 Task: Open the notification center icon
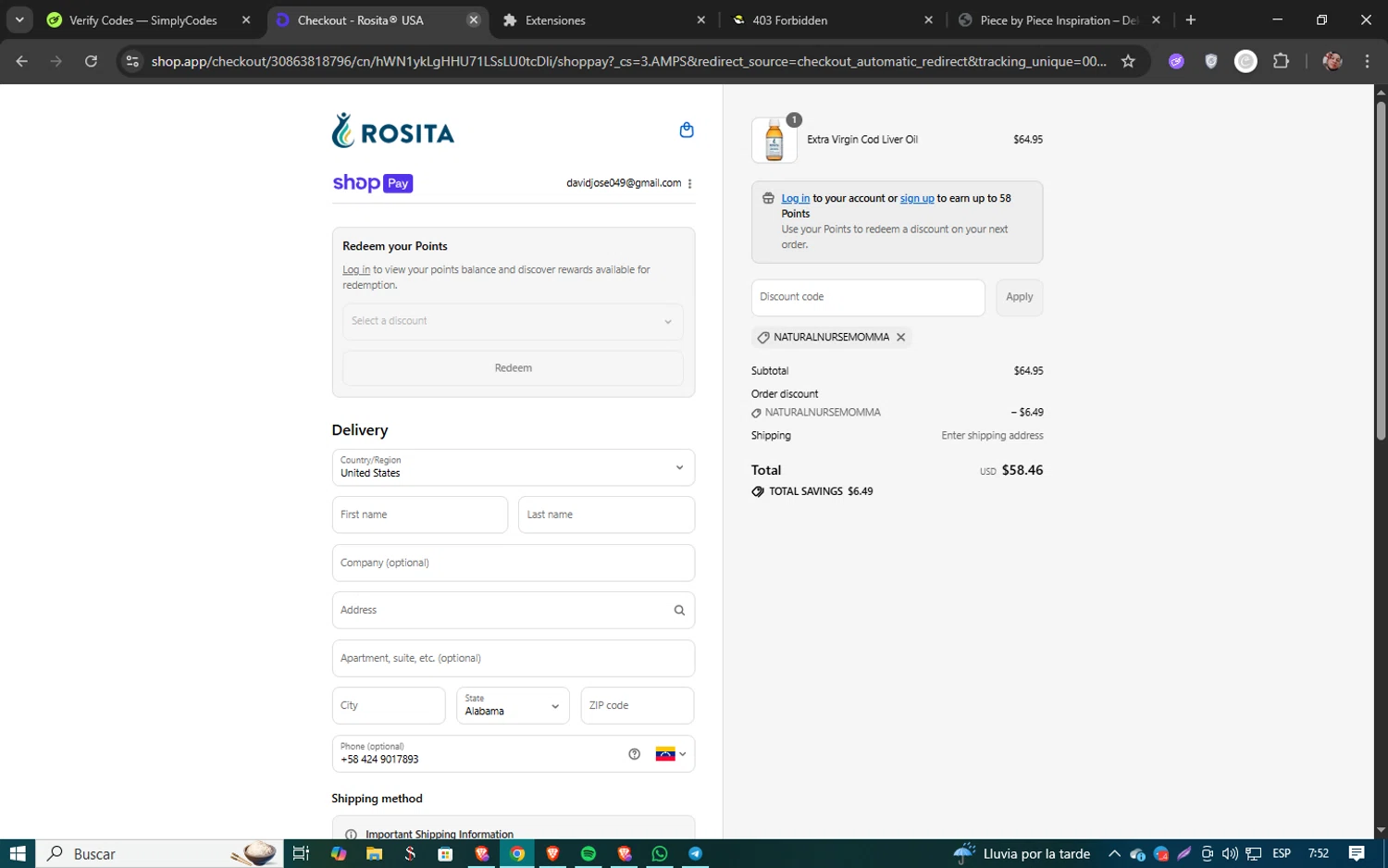pyautogui.click(x=1357, y=853)
